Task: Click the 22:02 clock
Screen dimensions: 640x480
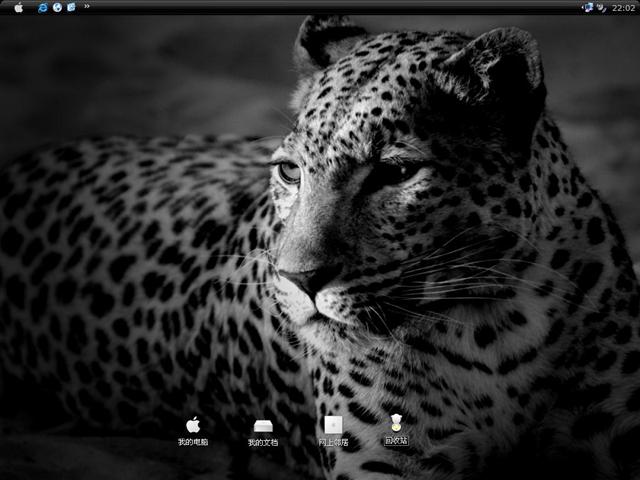Action: pos(623,7)
